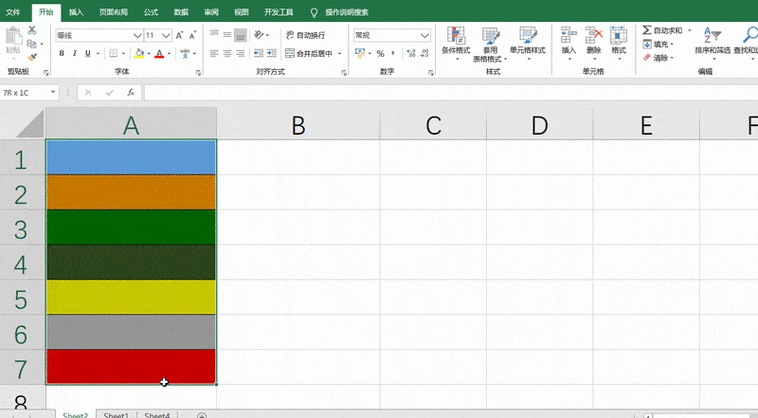The height and width of the screenshot is (418, 758).
Task: Click AutoSum (自动求和)
Action: 662,30
